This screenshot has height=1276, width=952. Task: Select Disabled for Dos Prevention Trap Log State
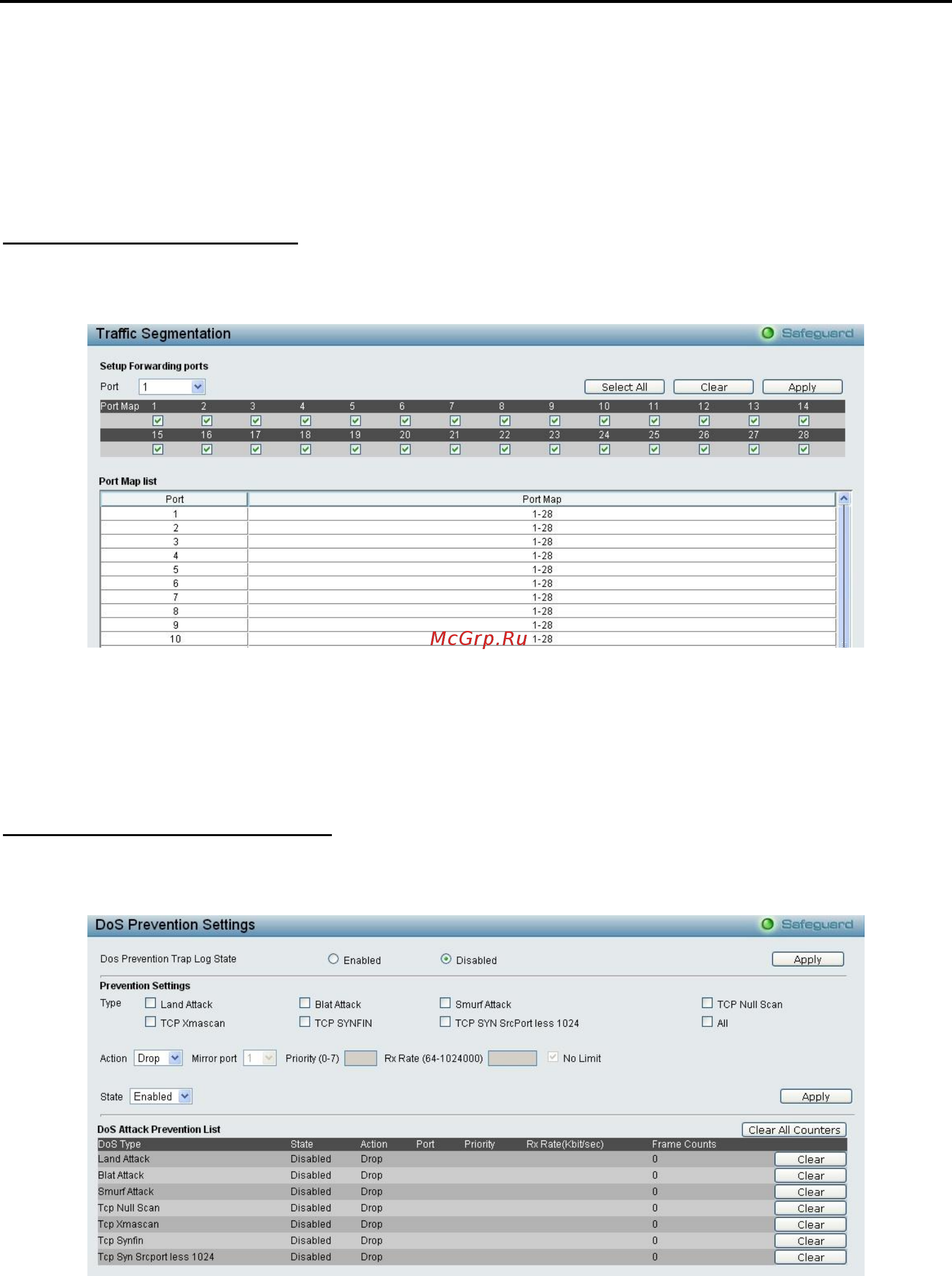click(445, 958)
